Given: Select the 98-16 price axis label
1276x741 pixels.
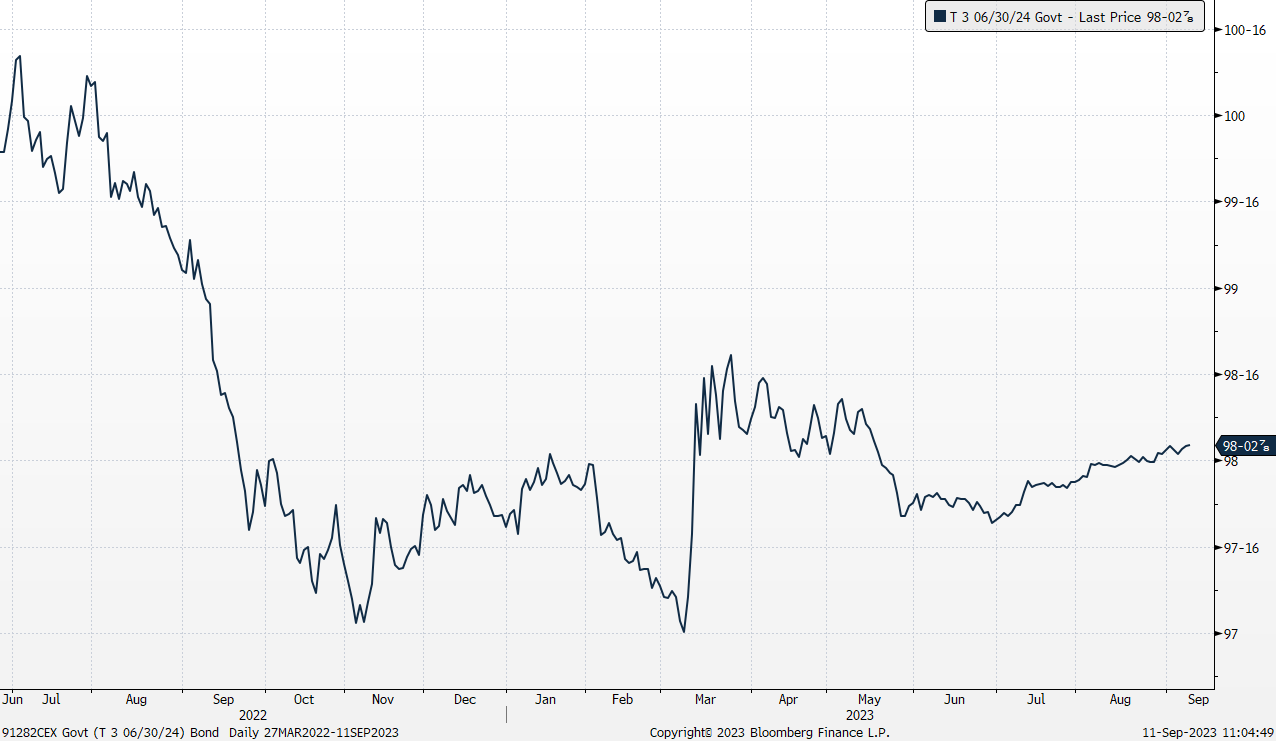Looking at the screenshot, I should [x=1241, y=375].
